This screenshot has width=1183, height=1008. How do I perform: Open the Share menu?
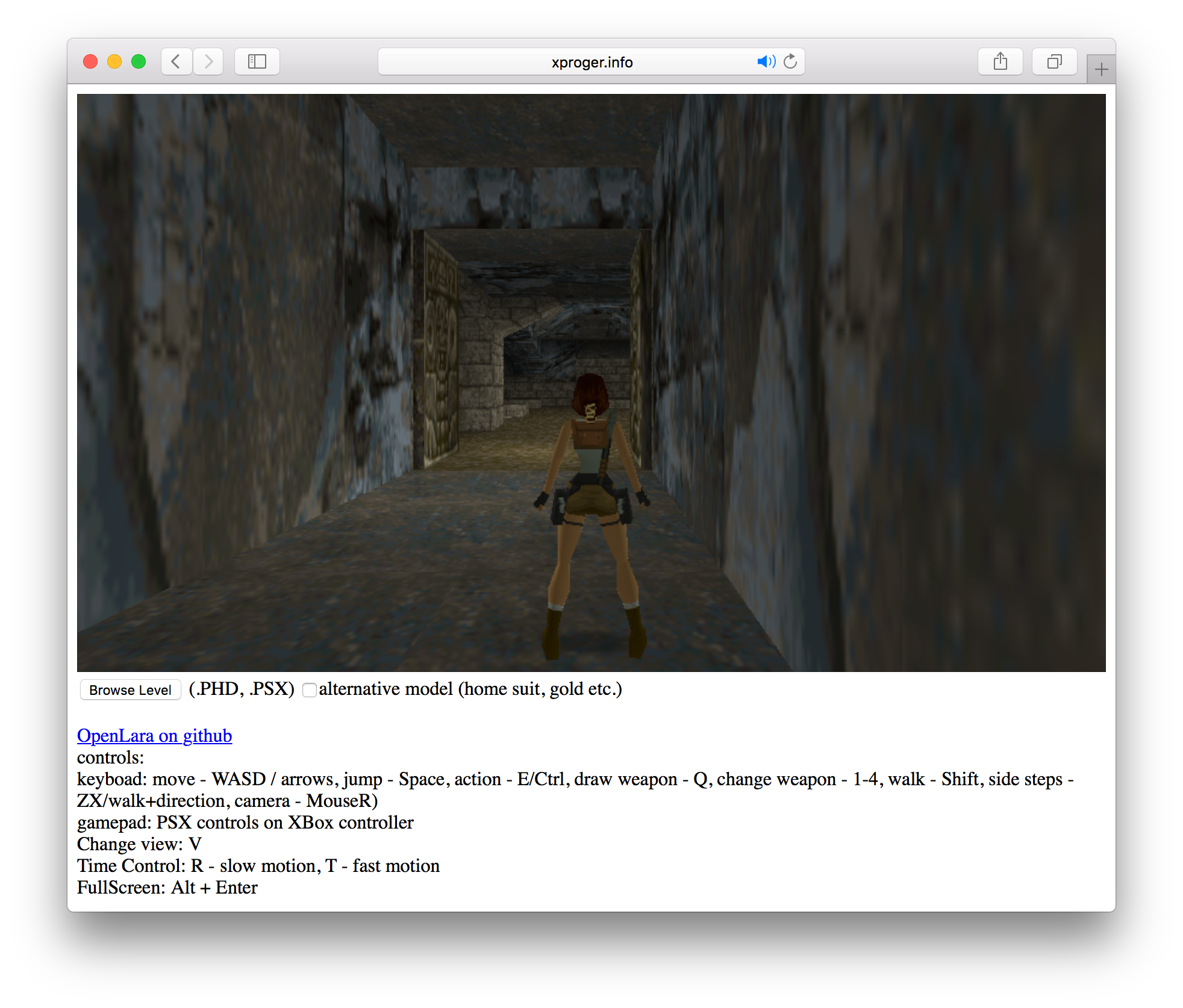(x=1000, y=61)
